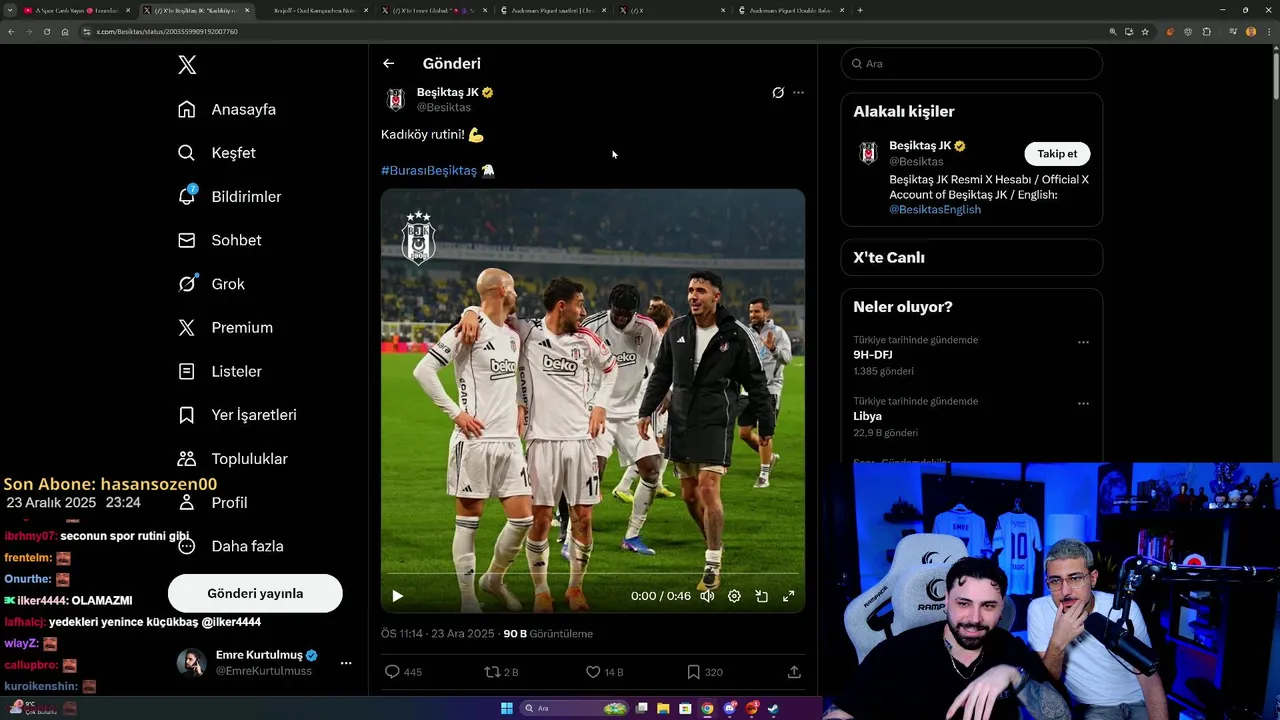This screenshot has width=1280, height=720.
Task: Click the Gönderi yayınla button
Action: (x=255, y=593)
